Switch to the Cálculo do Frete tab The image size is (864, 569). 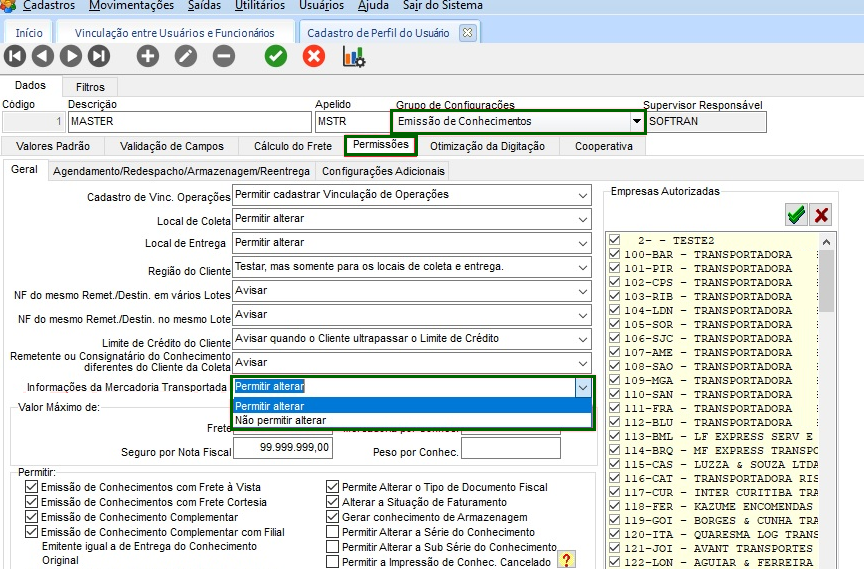pos(292,146)
